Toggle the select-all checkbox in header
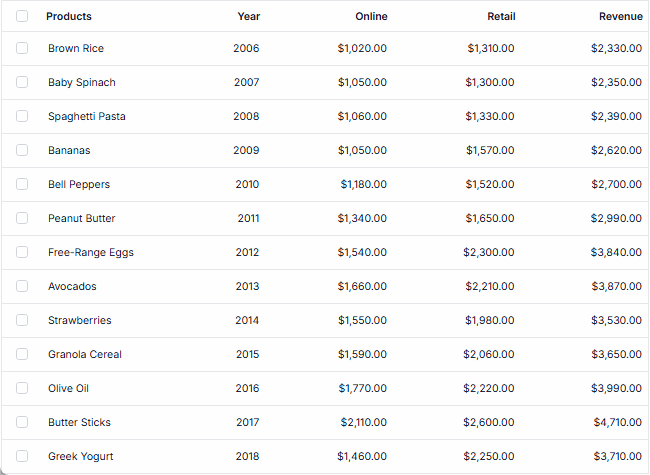Viewport: 650px width, 475px height. pyautogui.click(x=22, y=16)
